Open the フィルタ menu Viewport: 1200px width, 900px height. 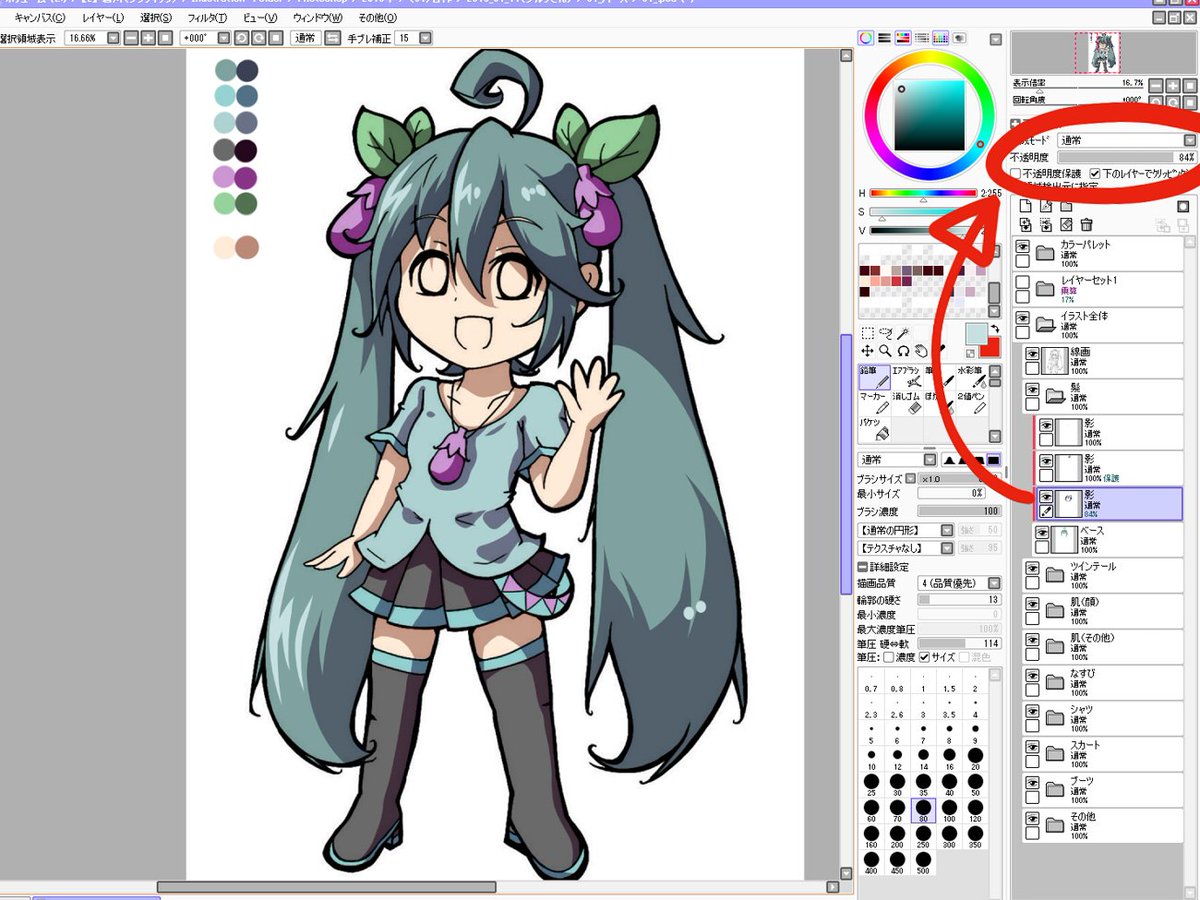click(209, 18)
